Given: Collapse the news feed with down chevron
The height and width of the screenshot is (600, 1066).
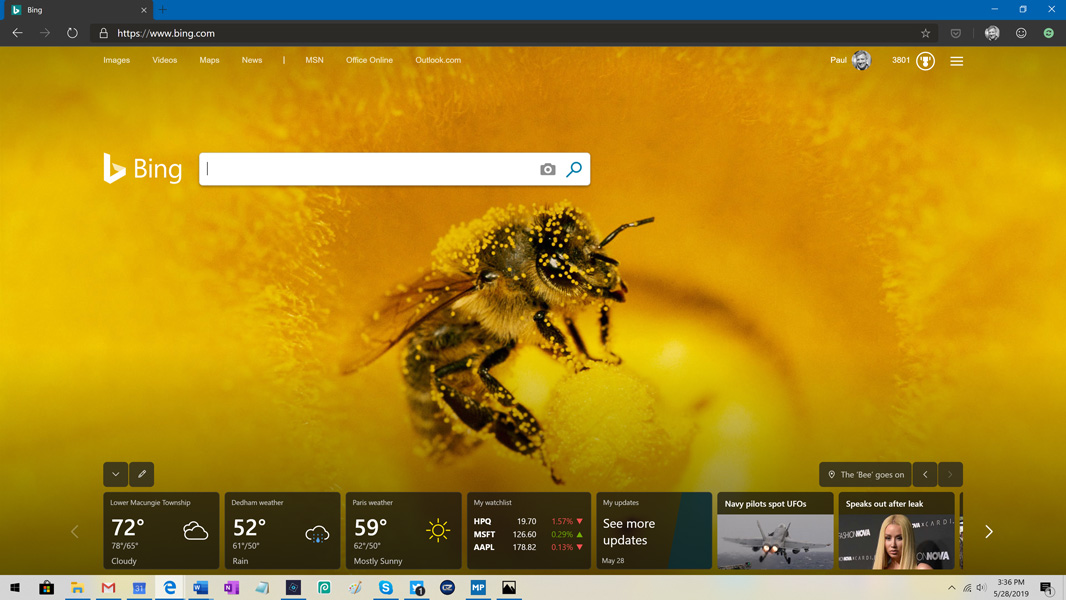Looking at the screenshot, I should point(116,474).
